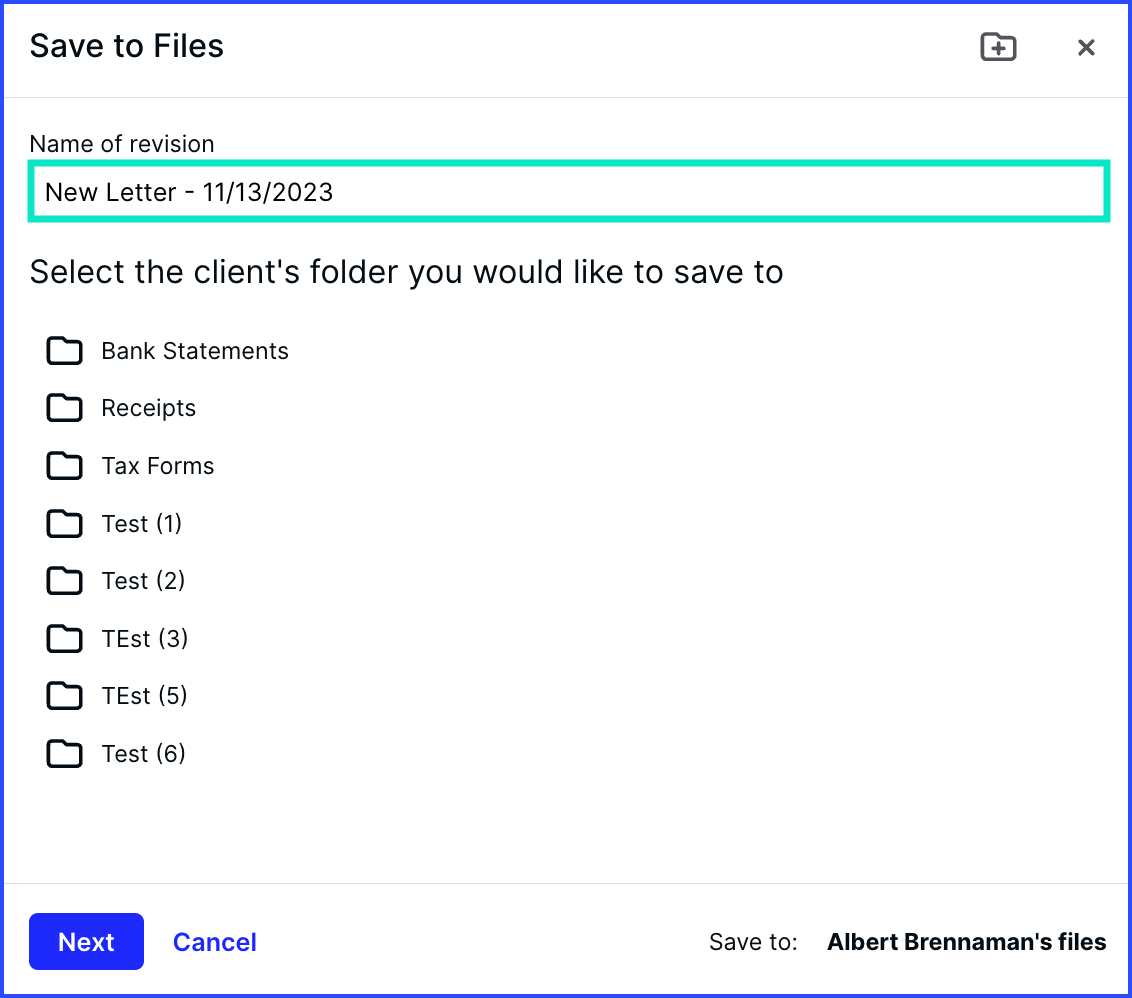Select the folder icon beside Test (1)
The width and height of the screenshot is (1132, 998).
[65, 523]
